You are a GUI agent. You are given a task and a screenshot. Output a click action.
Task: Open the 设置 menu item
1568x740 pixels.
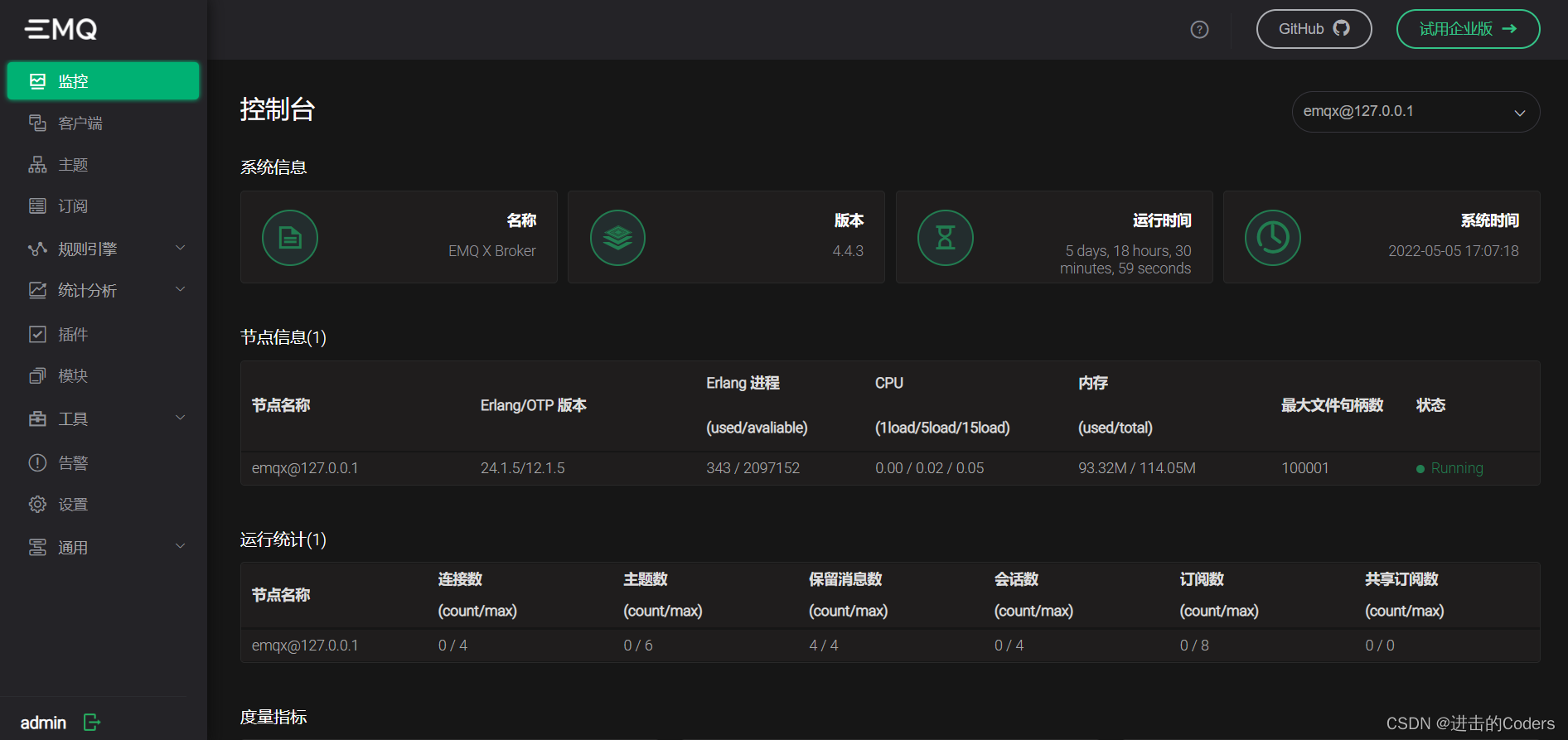[103, 505]
